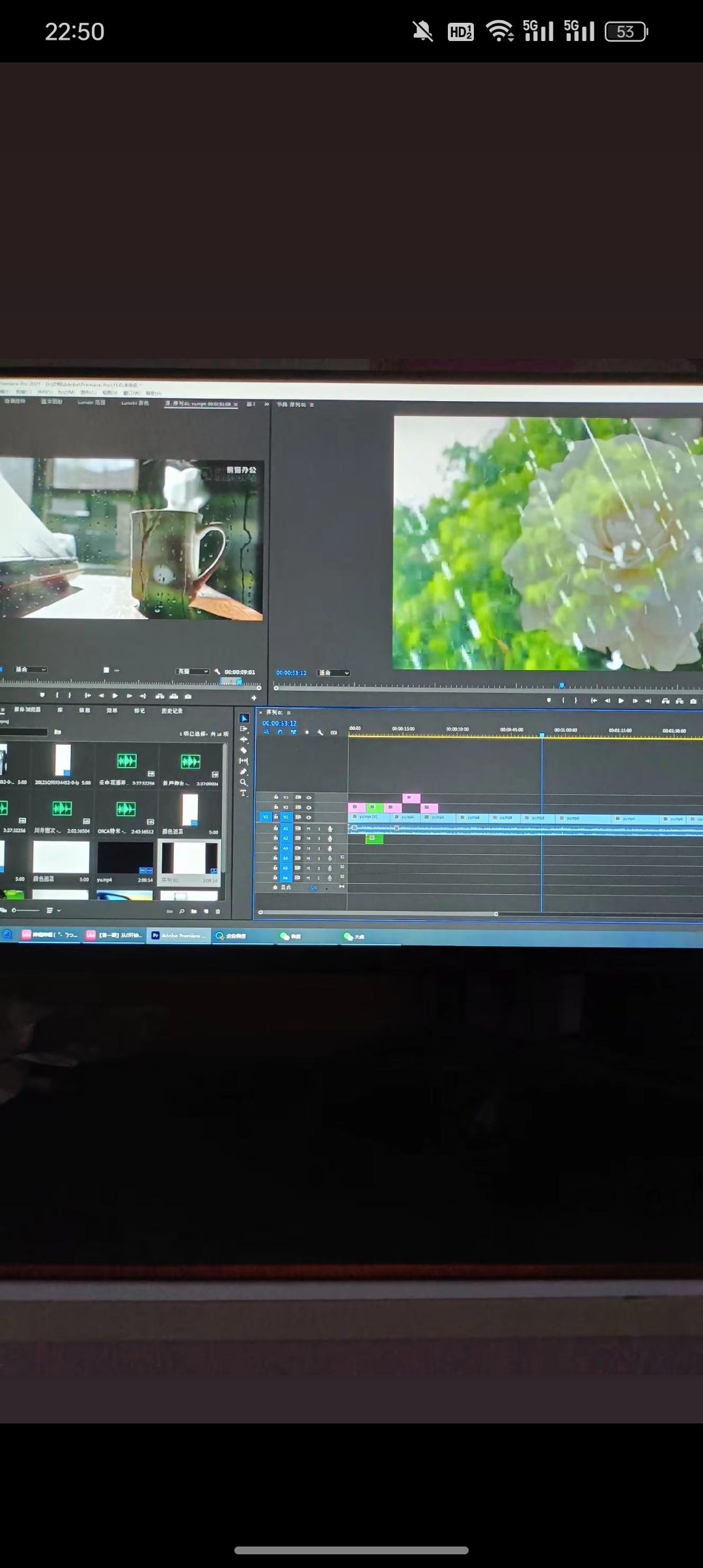Select the Type (T) tool
The height and width of the screenshot is (1568, 703).
click(x=243, y=793)
